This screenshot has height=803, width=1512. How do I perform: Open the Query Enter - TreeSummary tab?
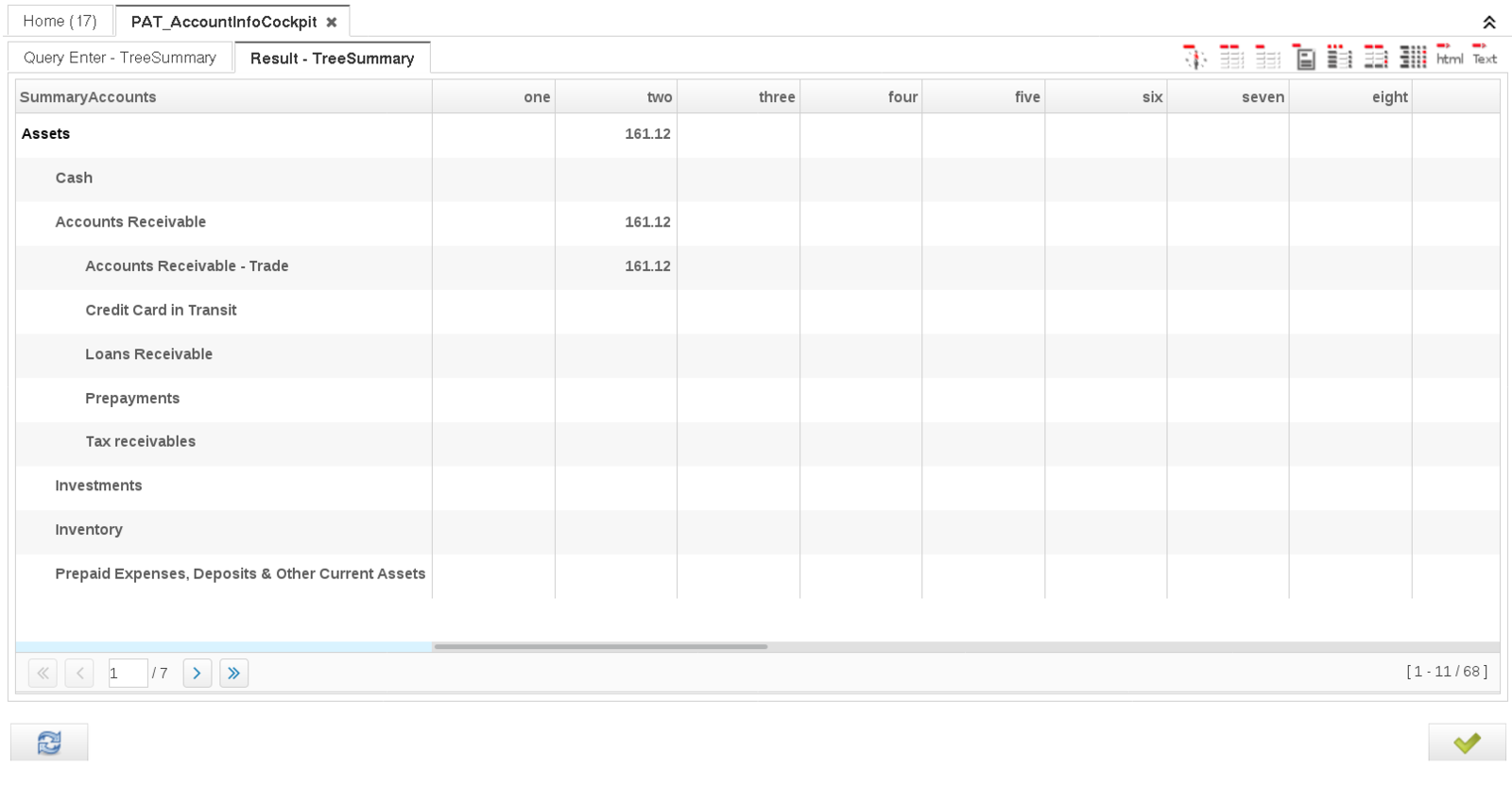120,58
